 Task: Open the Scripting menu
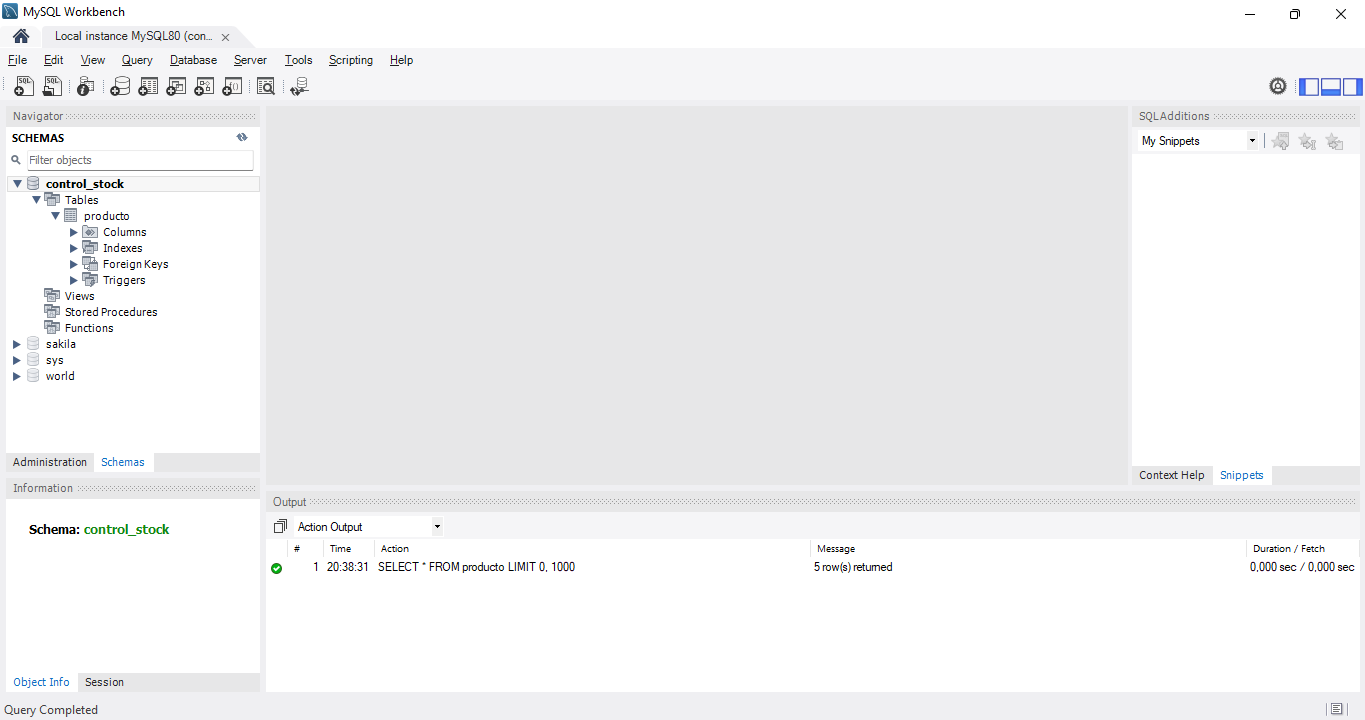351,60
